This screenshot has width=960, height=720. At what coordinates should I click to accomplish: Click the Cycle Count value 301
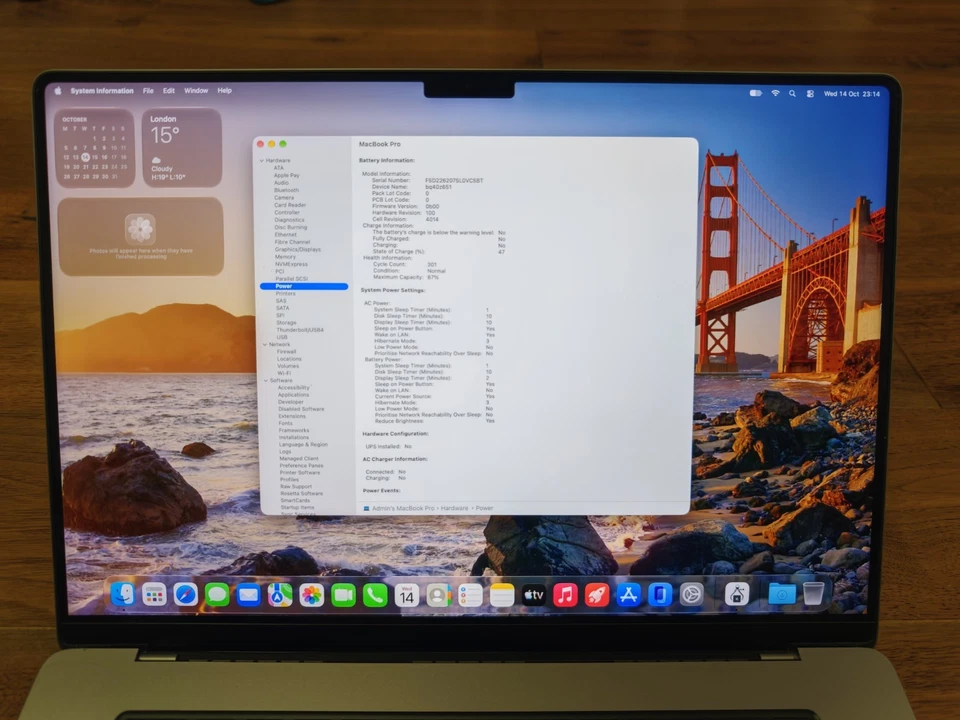coord(432,264)
